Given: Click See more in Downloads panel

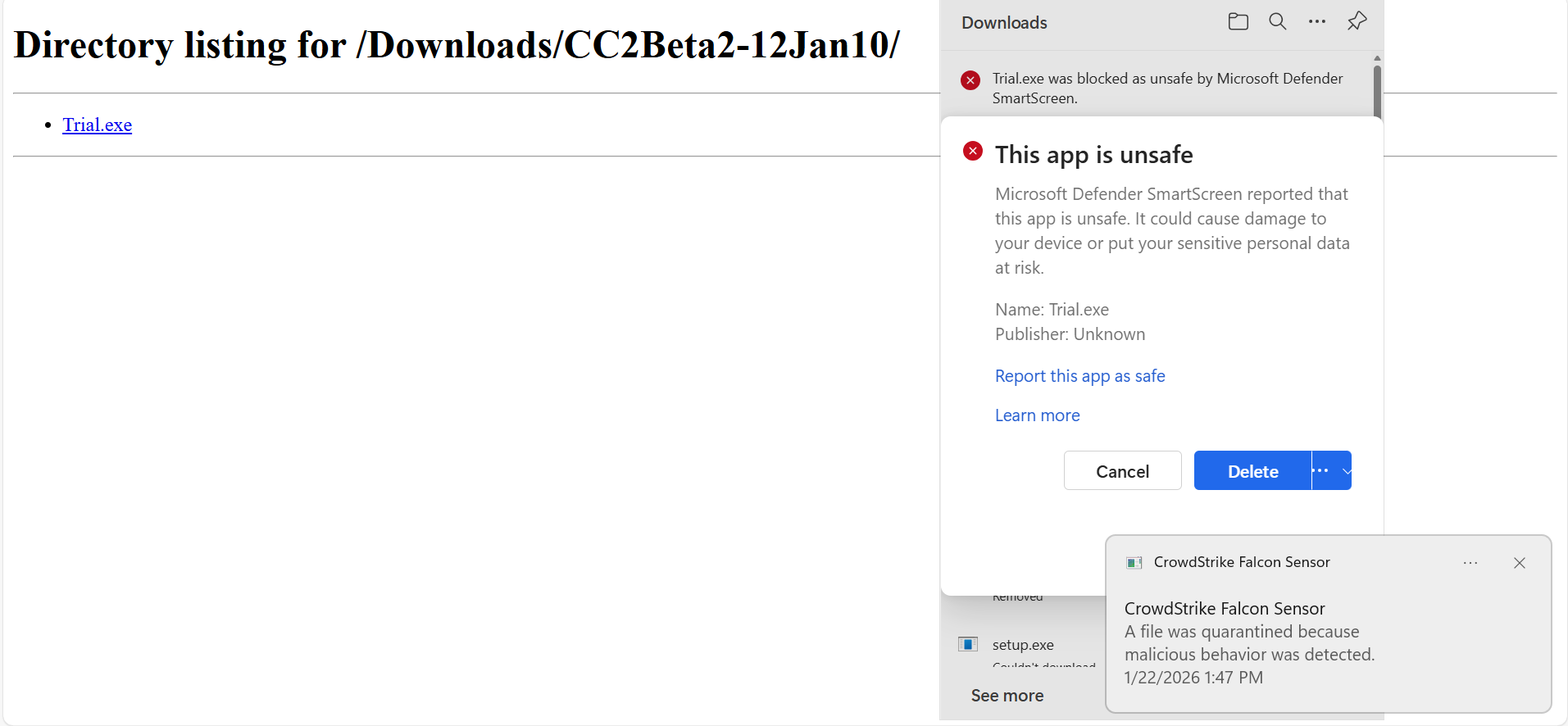Looking at the screenshot, I should coord(1007,696).
